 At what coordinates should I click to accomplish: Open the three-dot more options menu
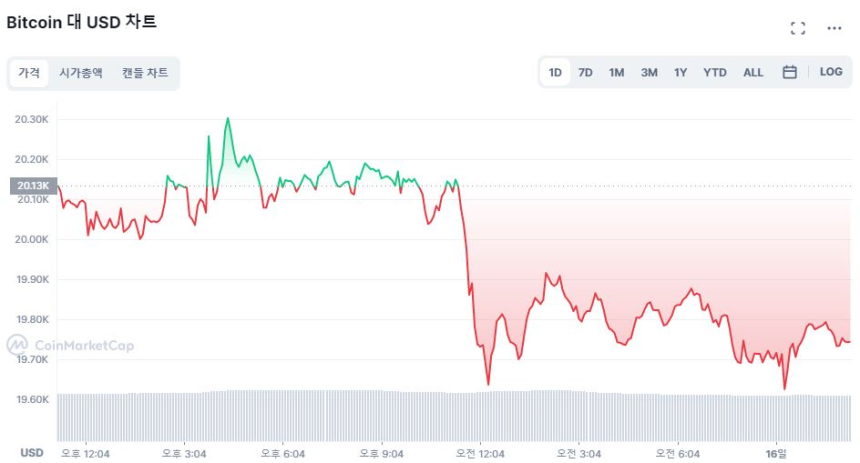[x=834, y=28]
